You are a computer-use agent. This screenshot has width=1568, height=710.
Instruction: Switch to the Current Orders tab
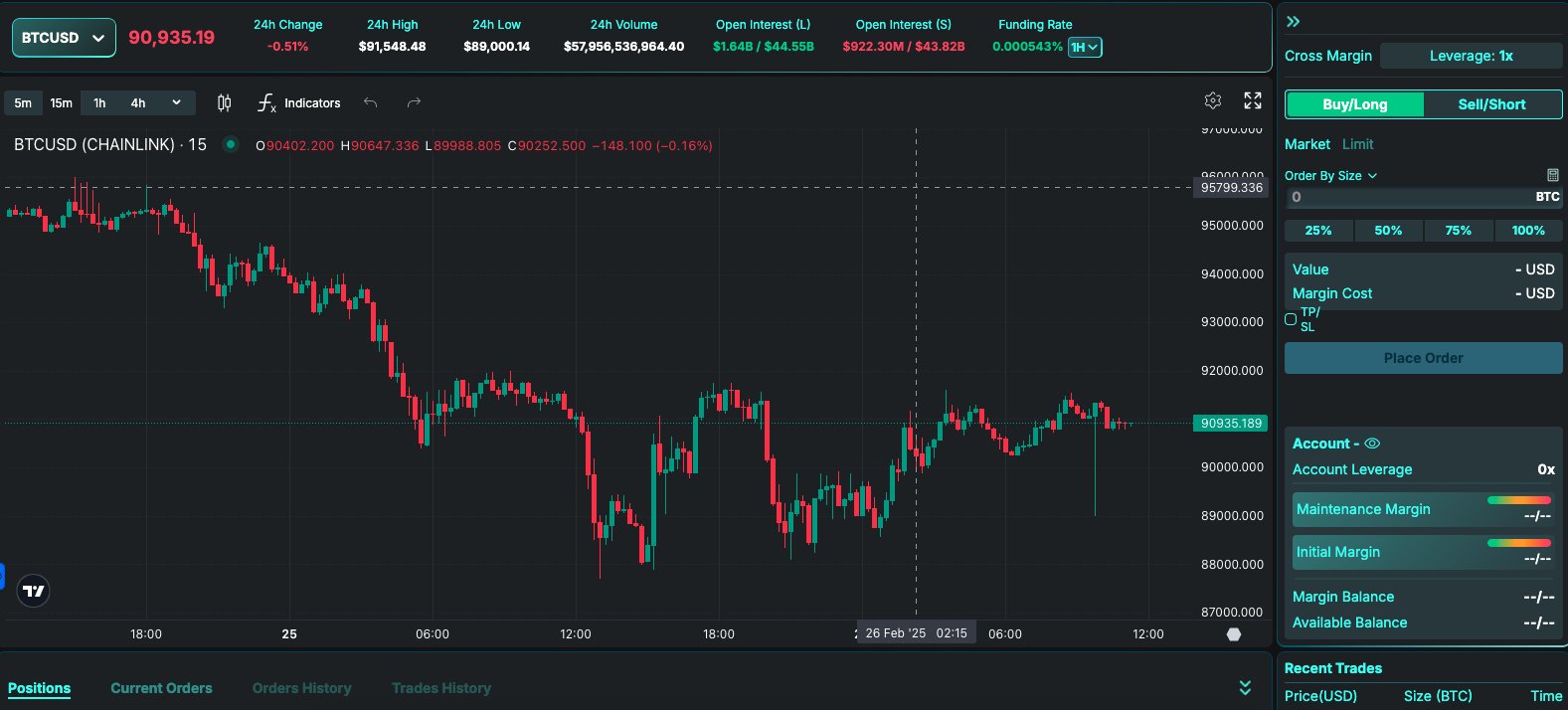(161, 688)
